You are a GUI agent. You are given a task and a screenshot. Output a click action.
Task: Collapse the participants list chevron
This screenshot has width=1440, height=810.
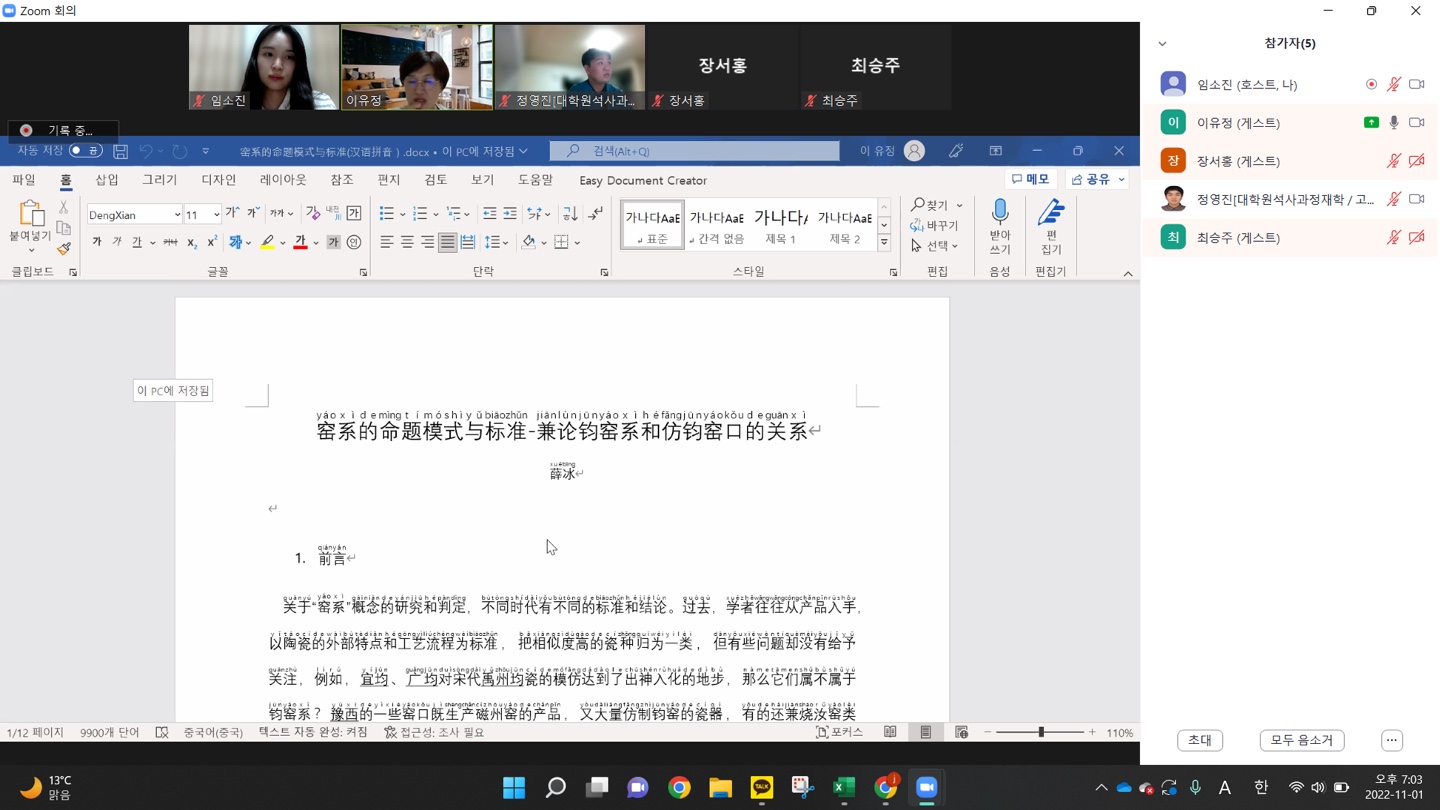tap(1162, 44)
